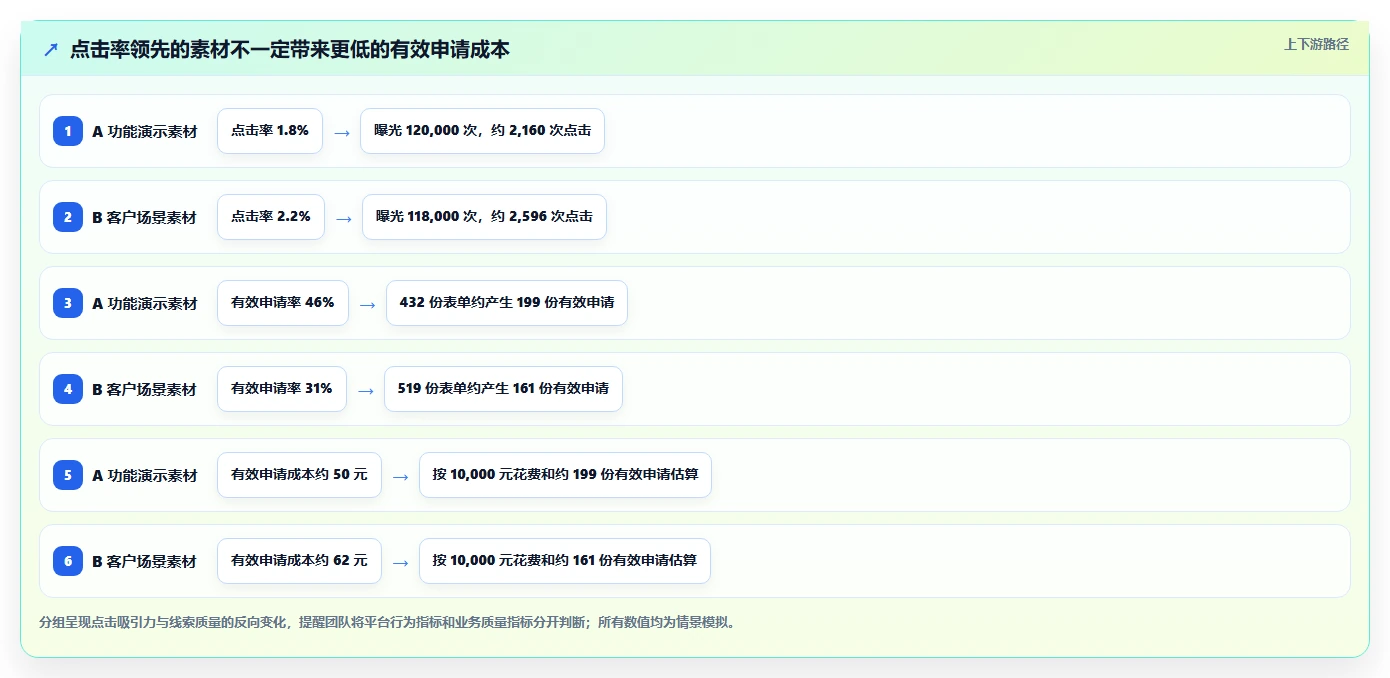Click the arrow after 有效申请成本约 50 元
Image resolution: width=1390 pixels, height=678 pixels.
click(x=401, y=476)
